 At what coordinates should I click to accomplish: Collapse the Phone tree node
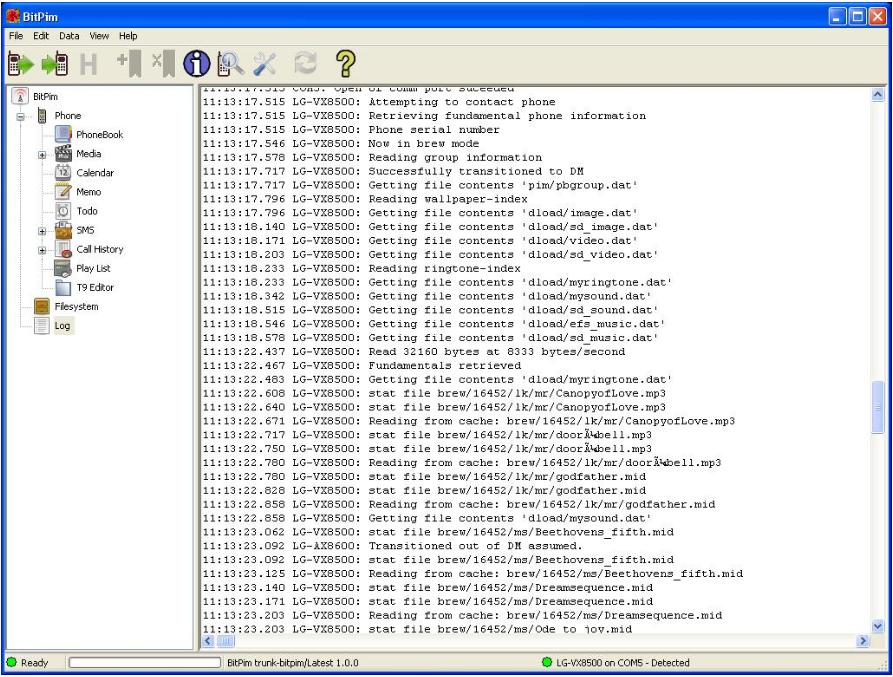(x=21, y=116)
